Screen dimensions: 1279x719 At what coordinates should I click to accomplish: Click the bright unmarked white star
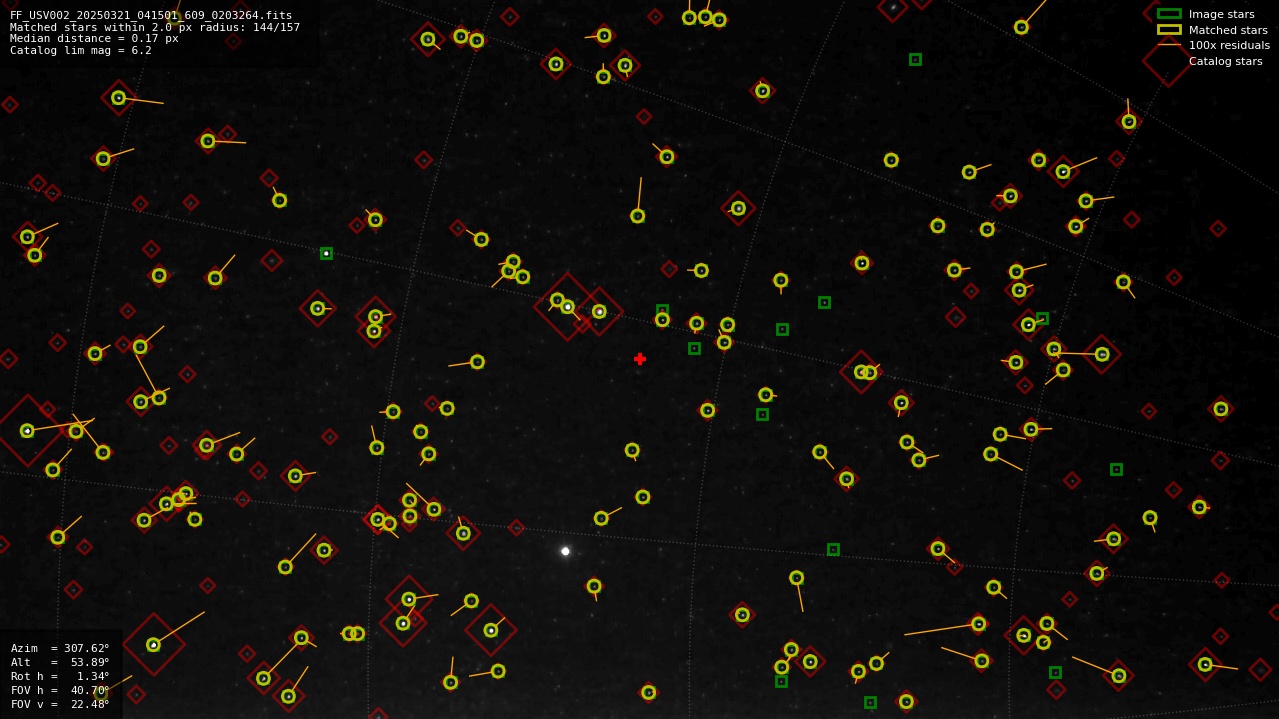click(565, 551)
